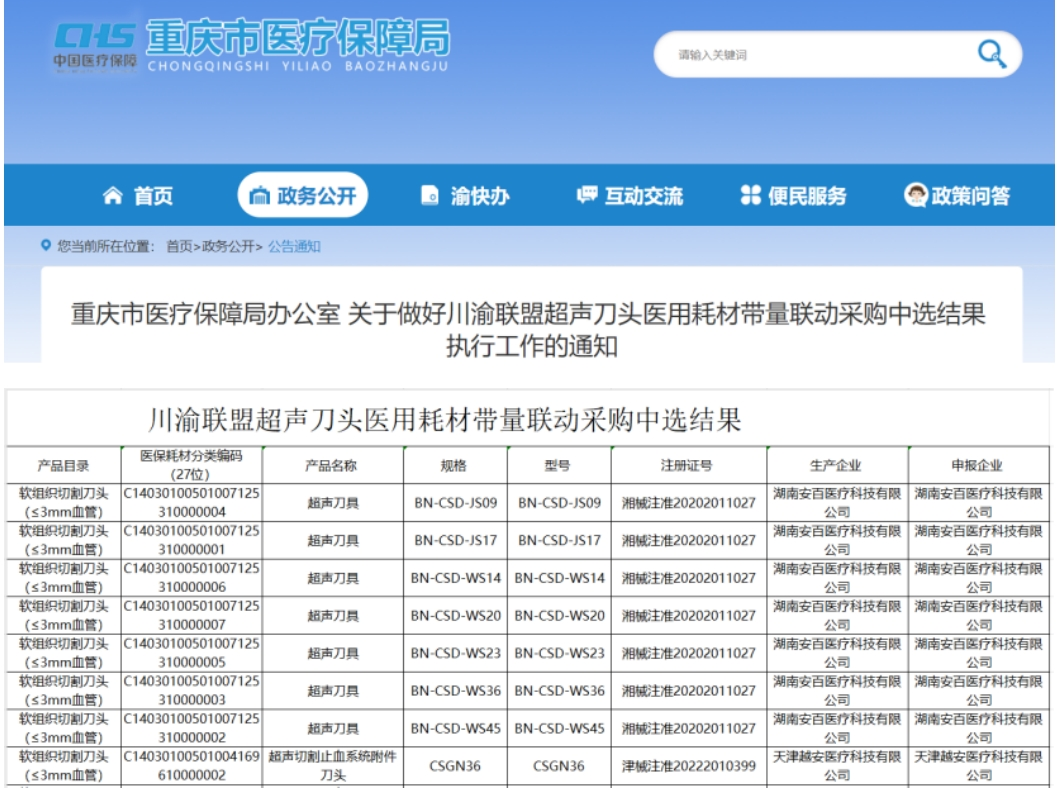Viewport: 1058px width, 790px height.
Task: Click the building icon beside 政务公开
Action: coord(258,196)
